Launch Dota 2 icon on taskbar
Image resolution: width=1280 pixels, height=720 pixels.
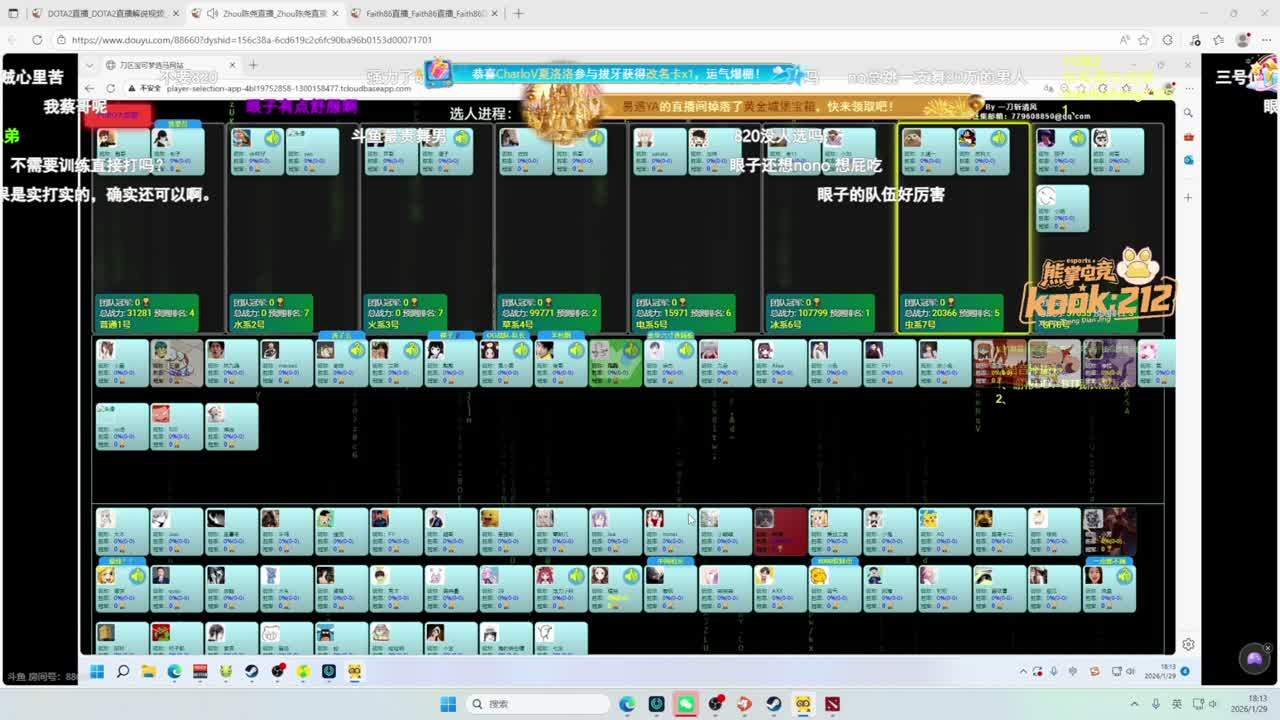[833, 704]
